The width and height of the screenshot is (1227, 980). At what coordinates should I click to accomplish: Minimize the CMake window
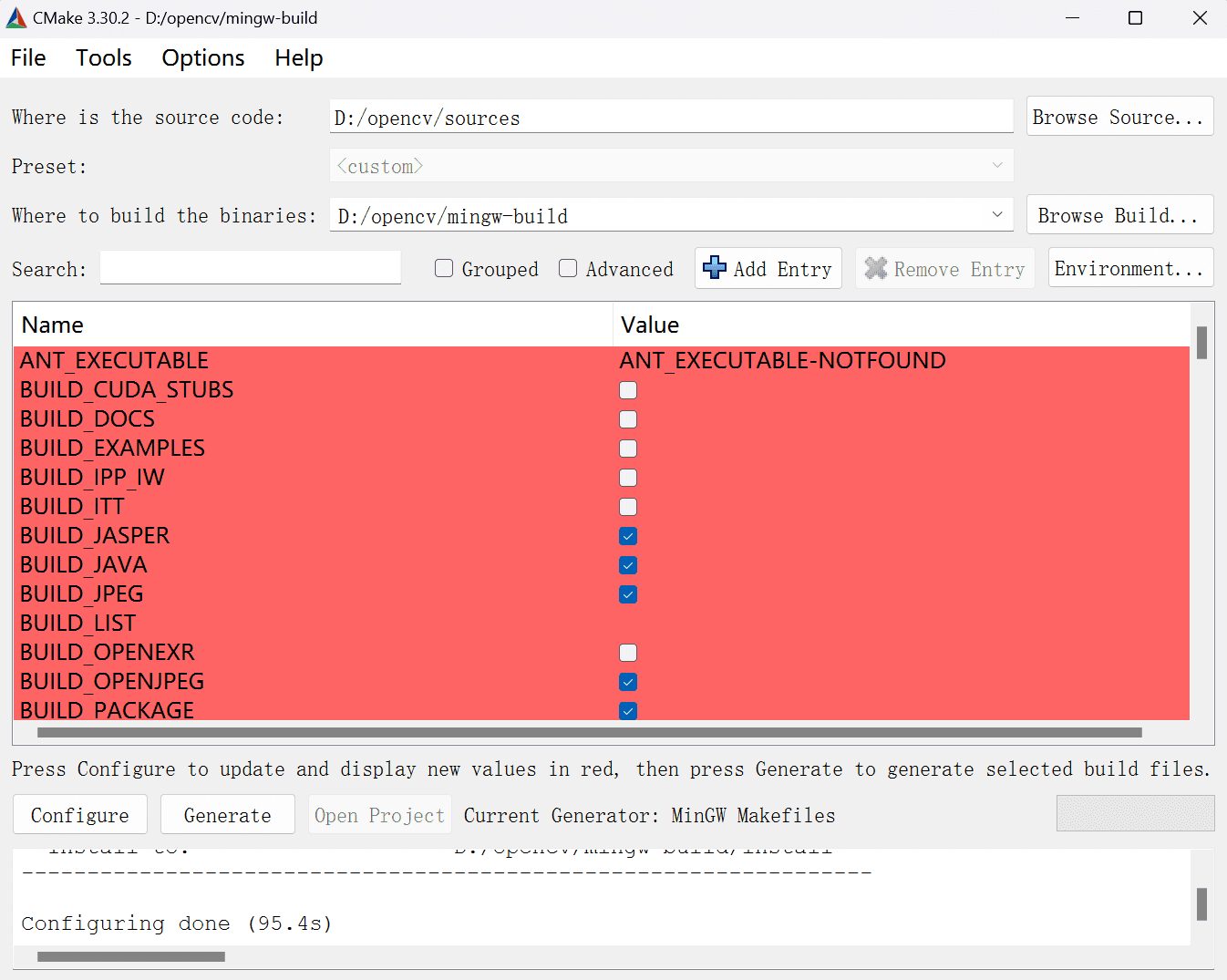(1073, 18)
